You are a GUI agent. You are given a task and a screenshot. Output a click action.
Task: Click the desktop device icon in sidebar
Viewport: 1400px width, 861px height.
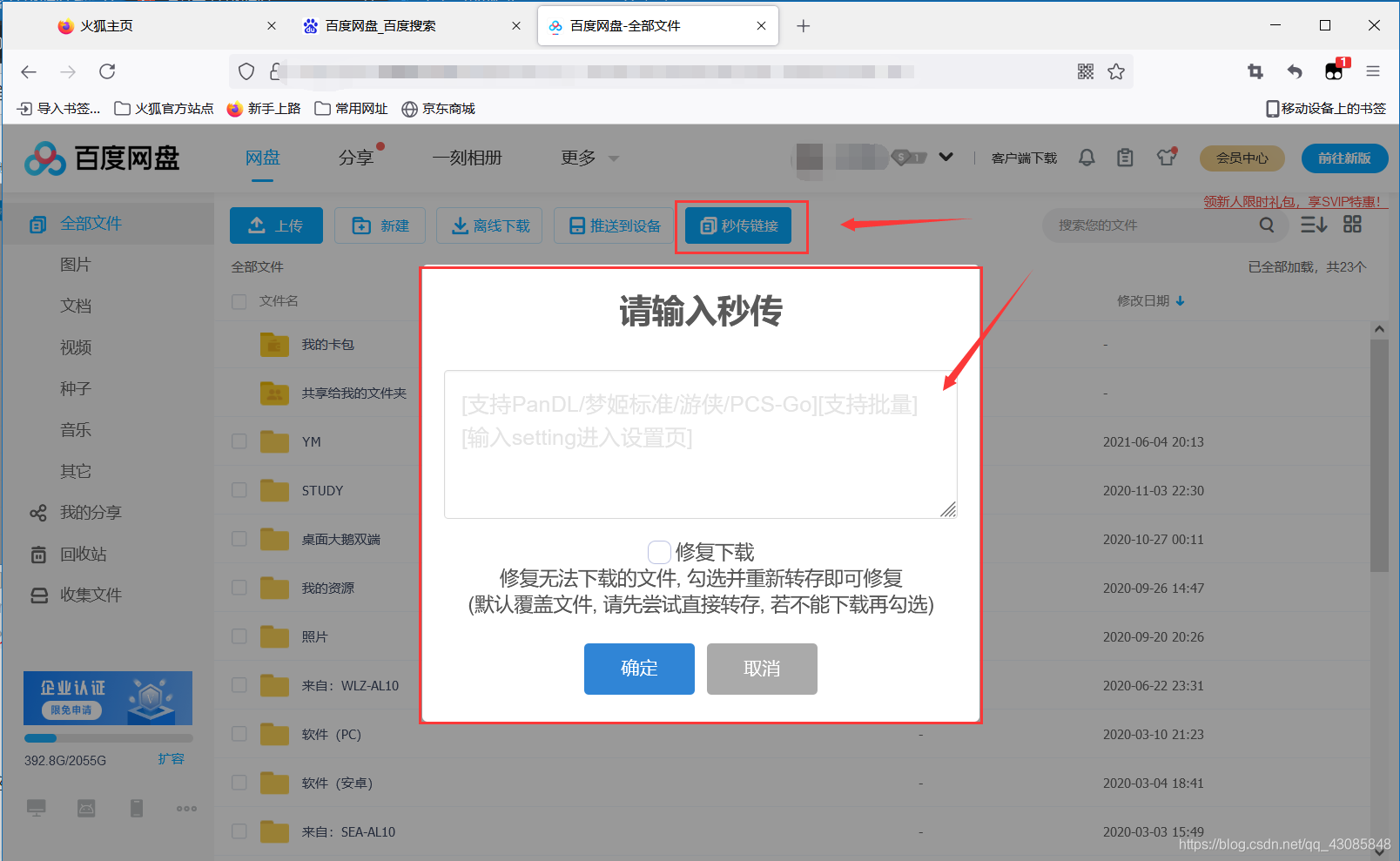36,808
